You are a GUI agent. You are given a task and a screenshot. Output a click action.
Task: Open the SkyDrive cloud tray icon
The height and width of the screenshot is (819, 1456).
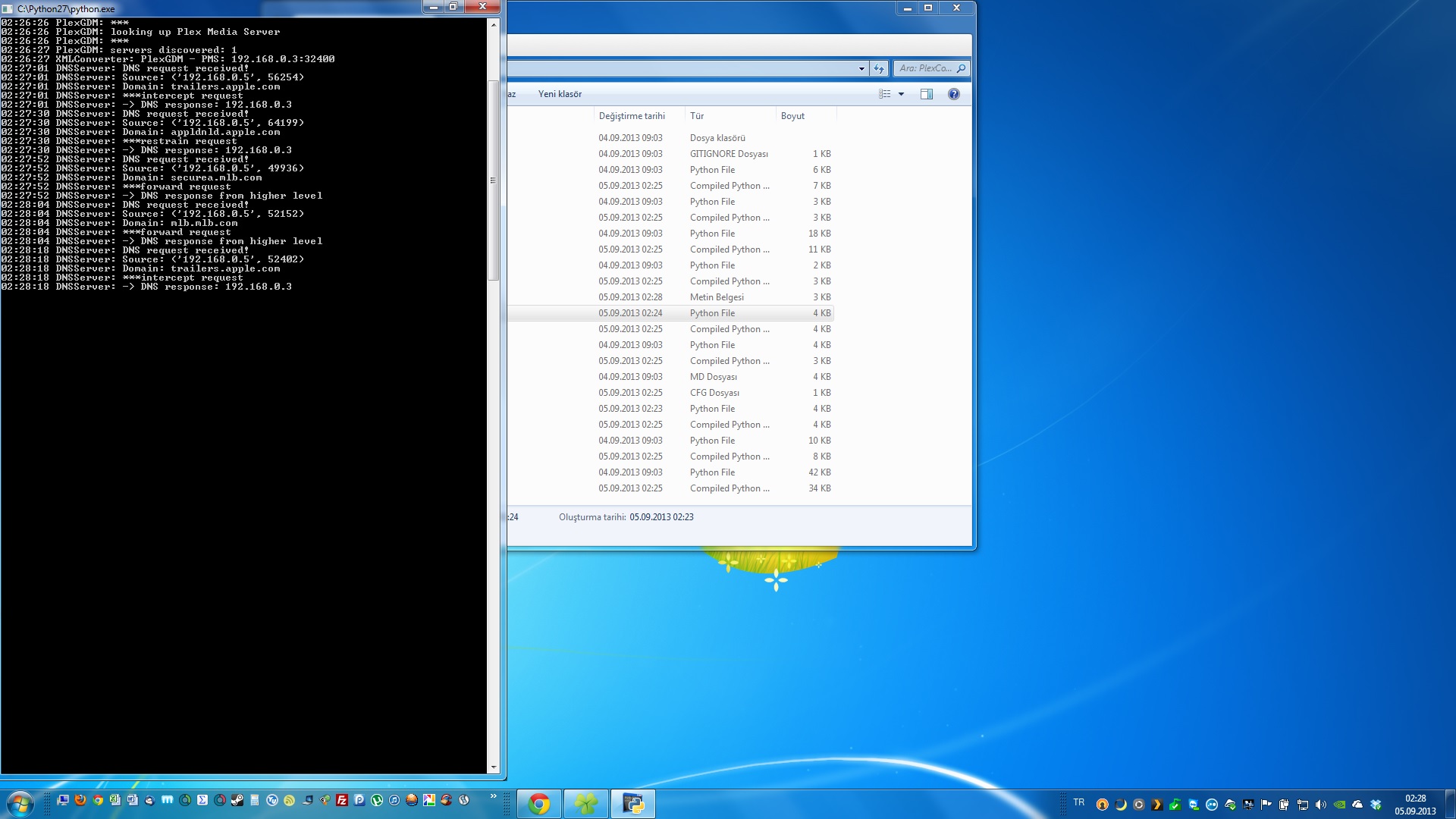[1357, 805]
